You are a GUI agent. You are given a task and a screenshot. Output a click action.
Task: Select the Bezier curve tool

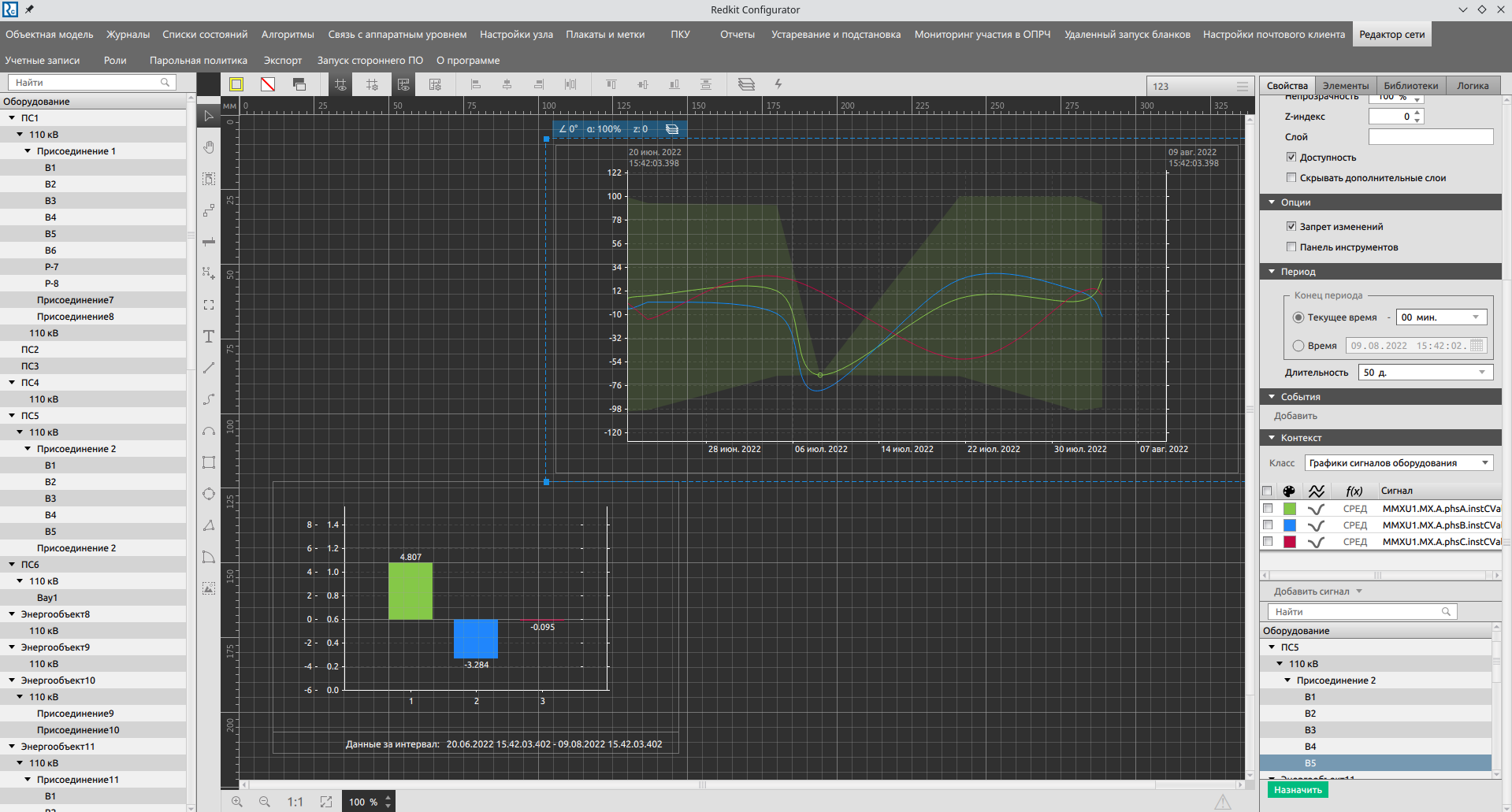coord(209,399)
